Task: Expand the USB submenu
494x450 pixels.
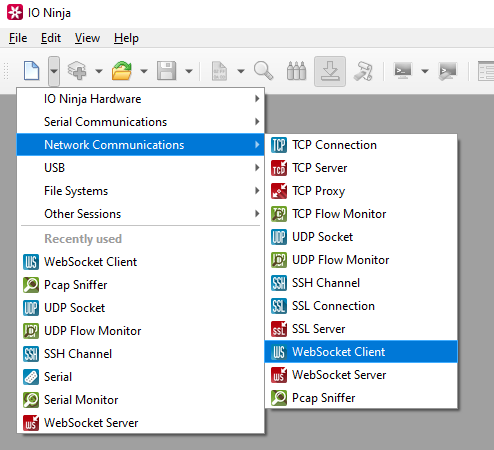Action: (141, 168)
